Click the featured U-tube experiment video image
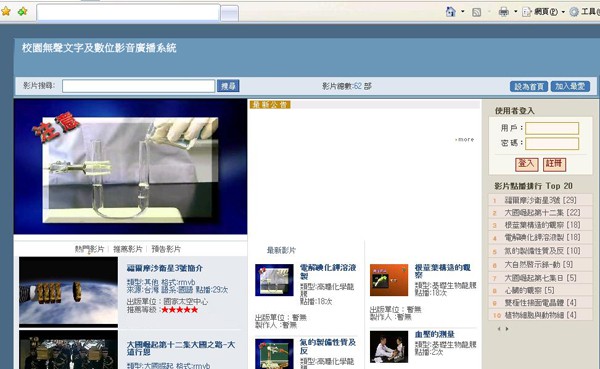The width and height of the screenshot is (600, 369). pos(130,167)
